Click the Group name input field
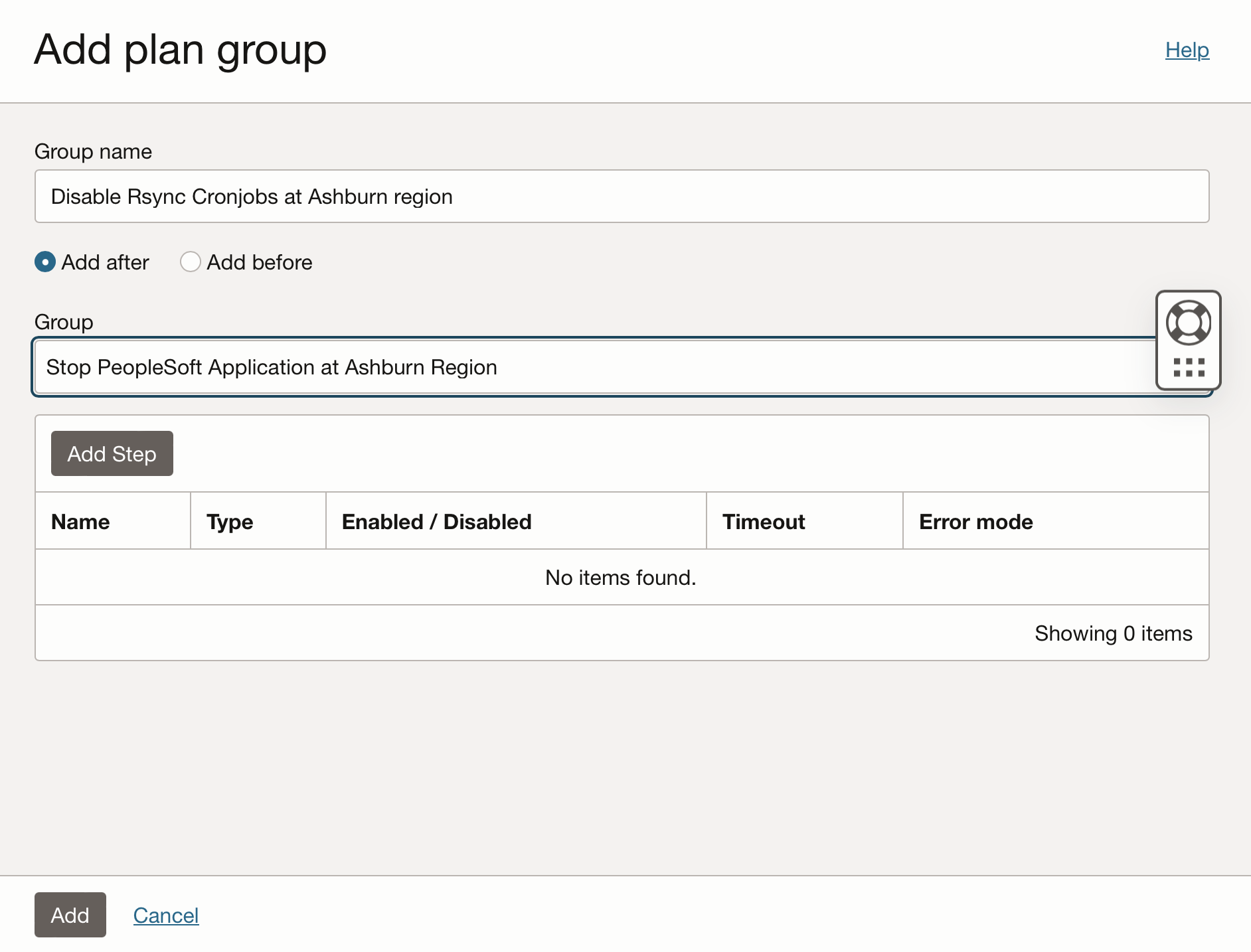The image size is (1251, 952). click(x=622, y=197)
